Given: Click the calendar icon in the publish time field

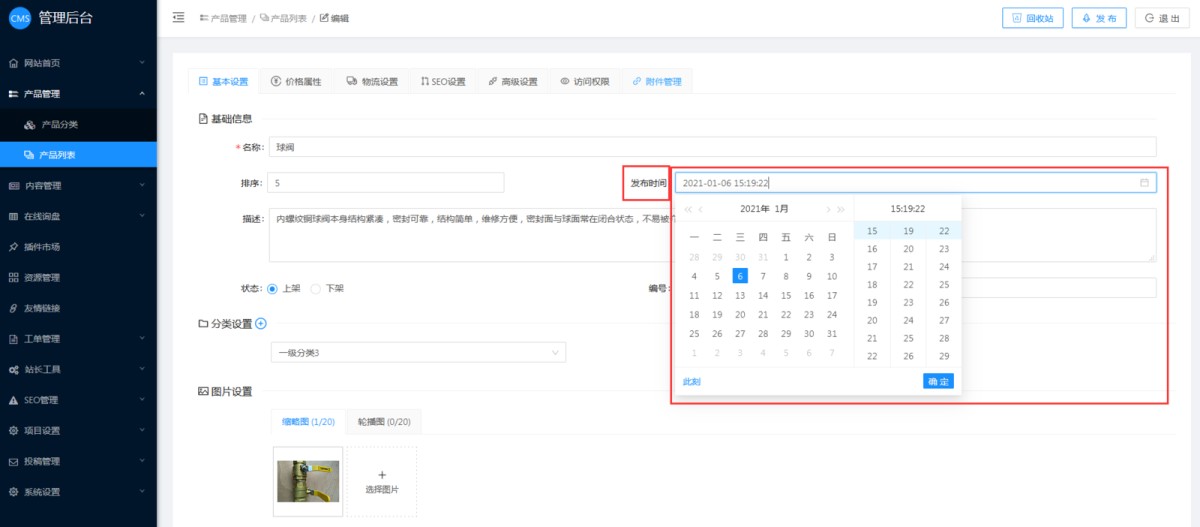Looking at the screenshot, I should [x=1144, y=183].
